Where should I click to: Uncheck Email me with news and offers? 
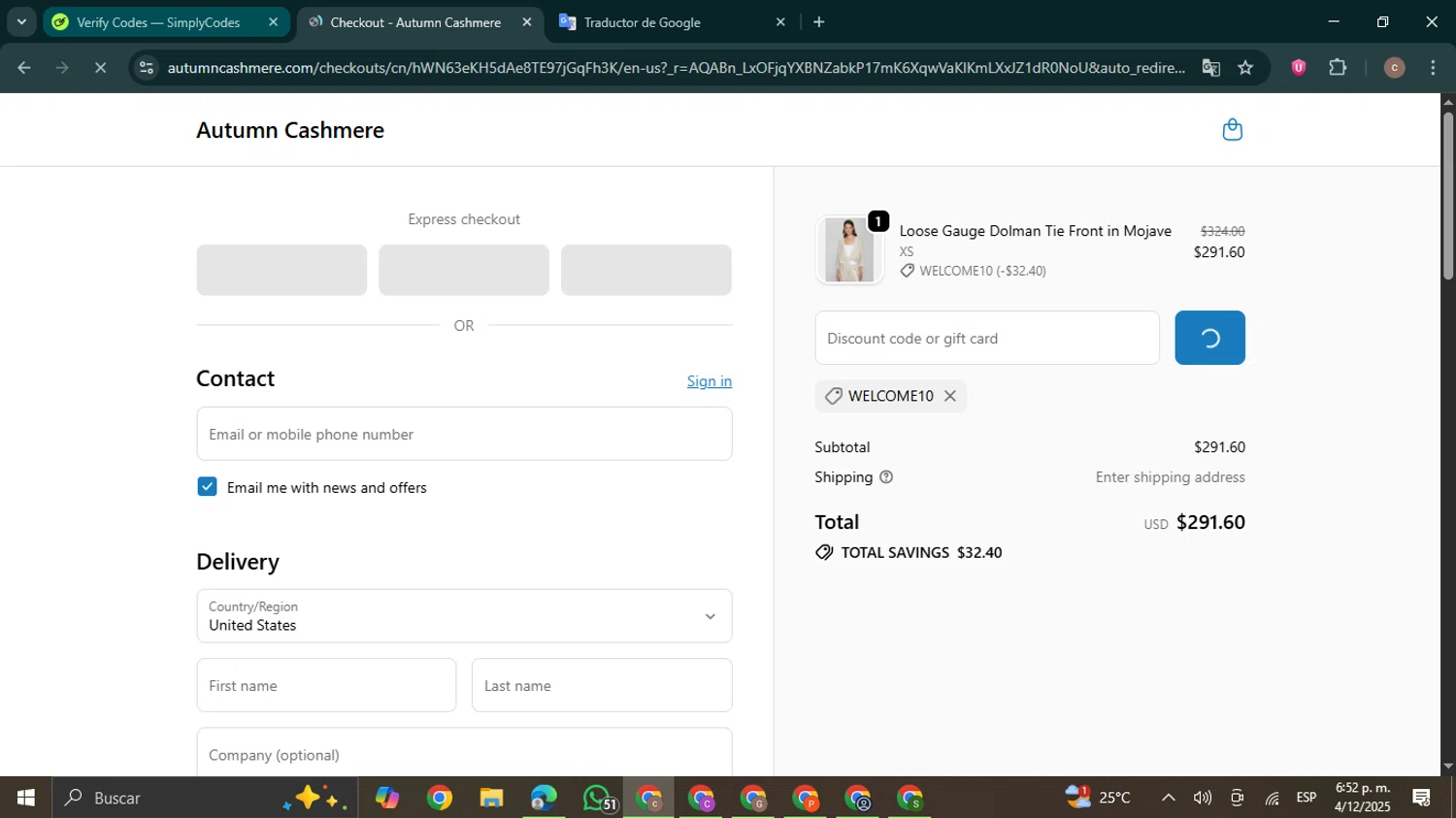[207, 487]
